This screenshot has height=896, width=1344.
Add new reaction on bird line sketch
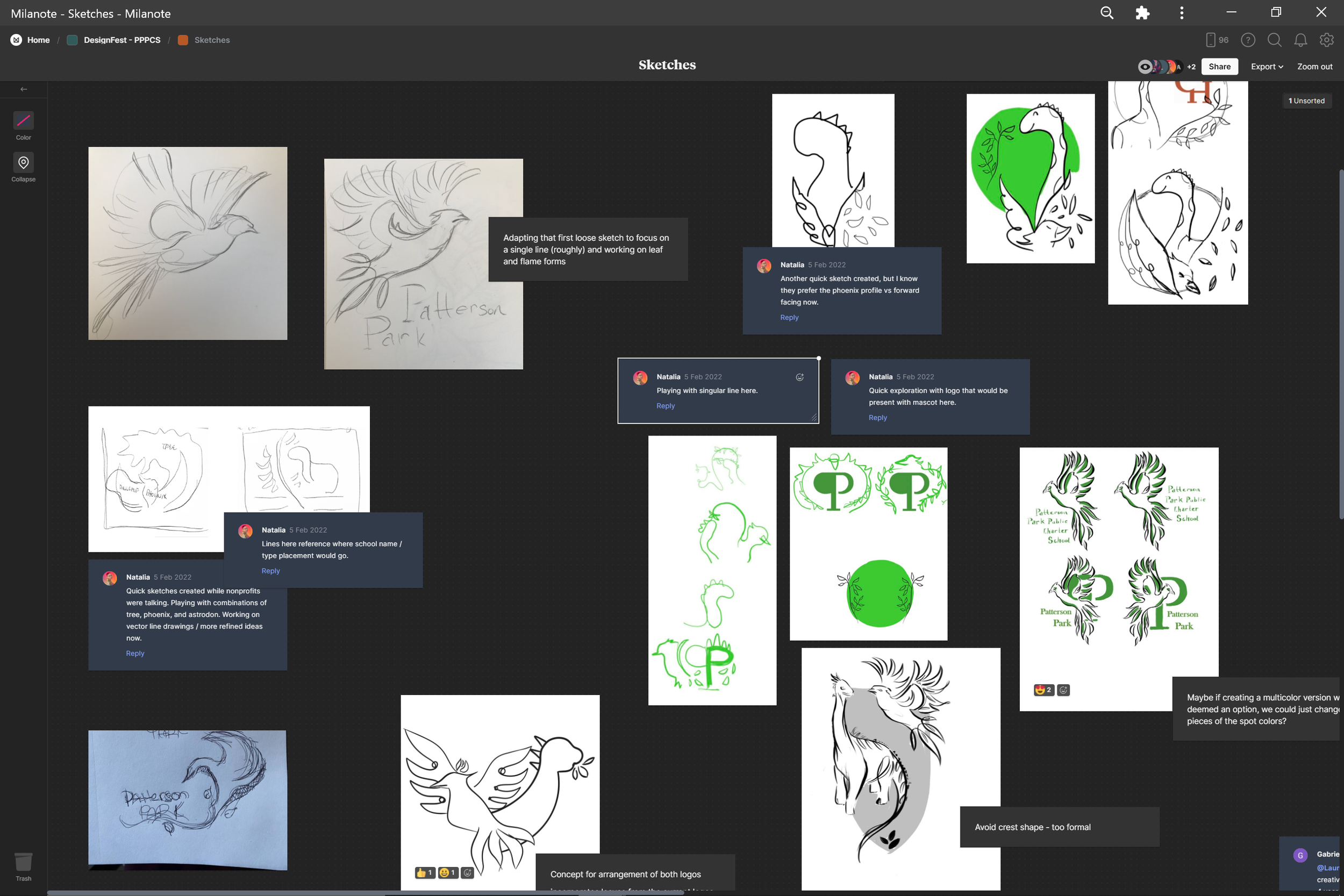[x=467, y=872]
